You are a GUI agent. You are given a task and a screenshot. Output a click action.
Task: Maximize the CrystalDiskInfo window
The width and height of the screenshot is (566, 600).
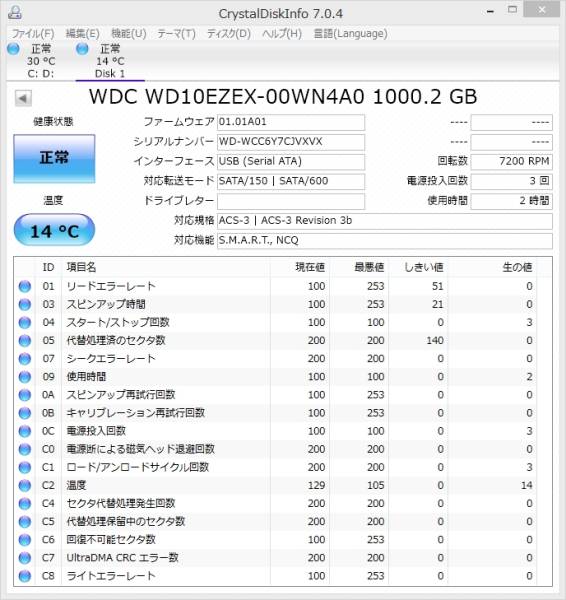512,10
